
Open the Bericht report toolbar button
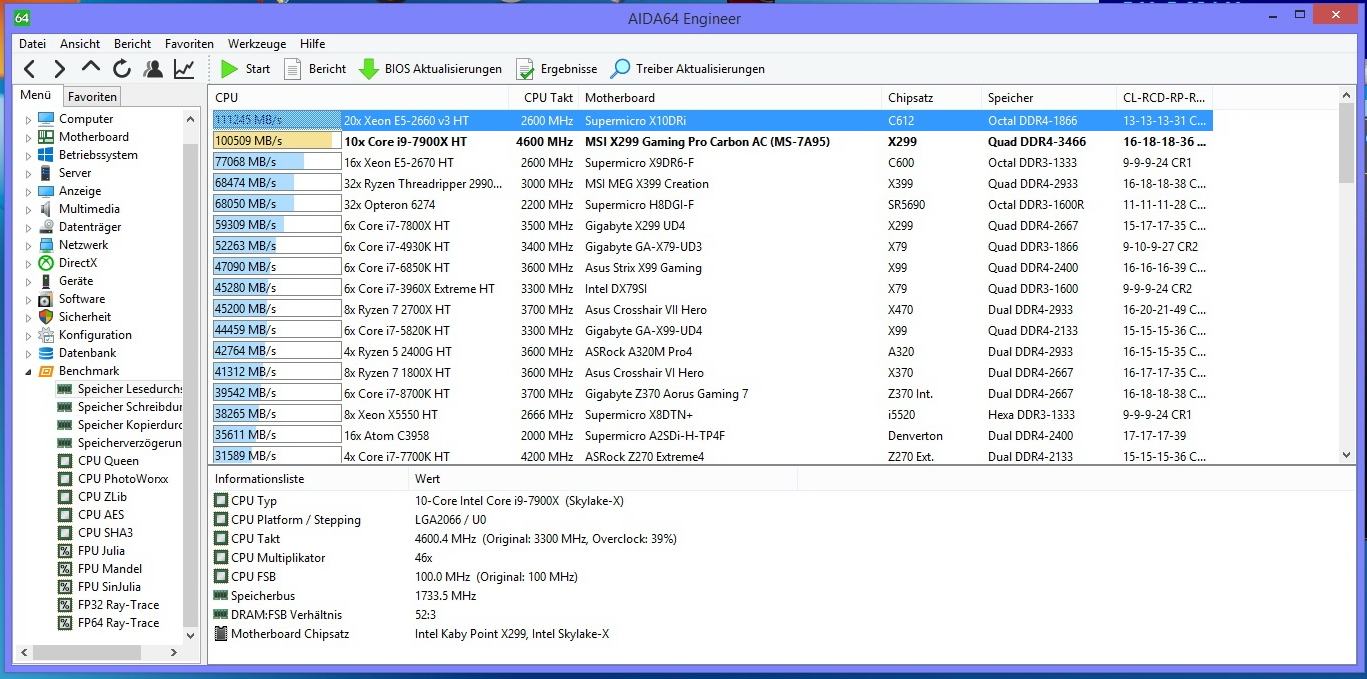[x=315, y=69]
